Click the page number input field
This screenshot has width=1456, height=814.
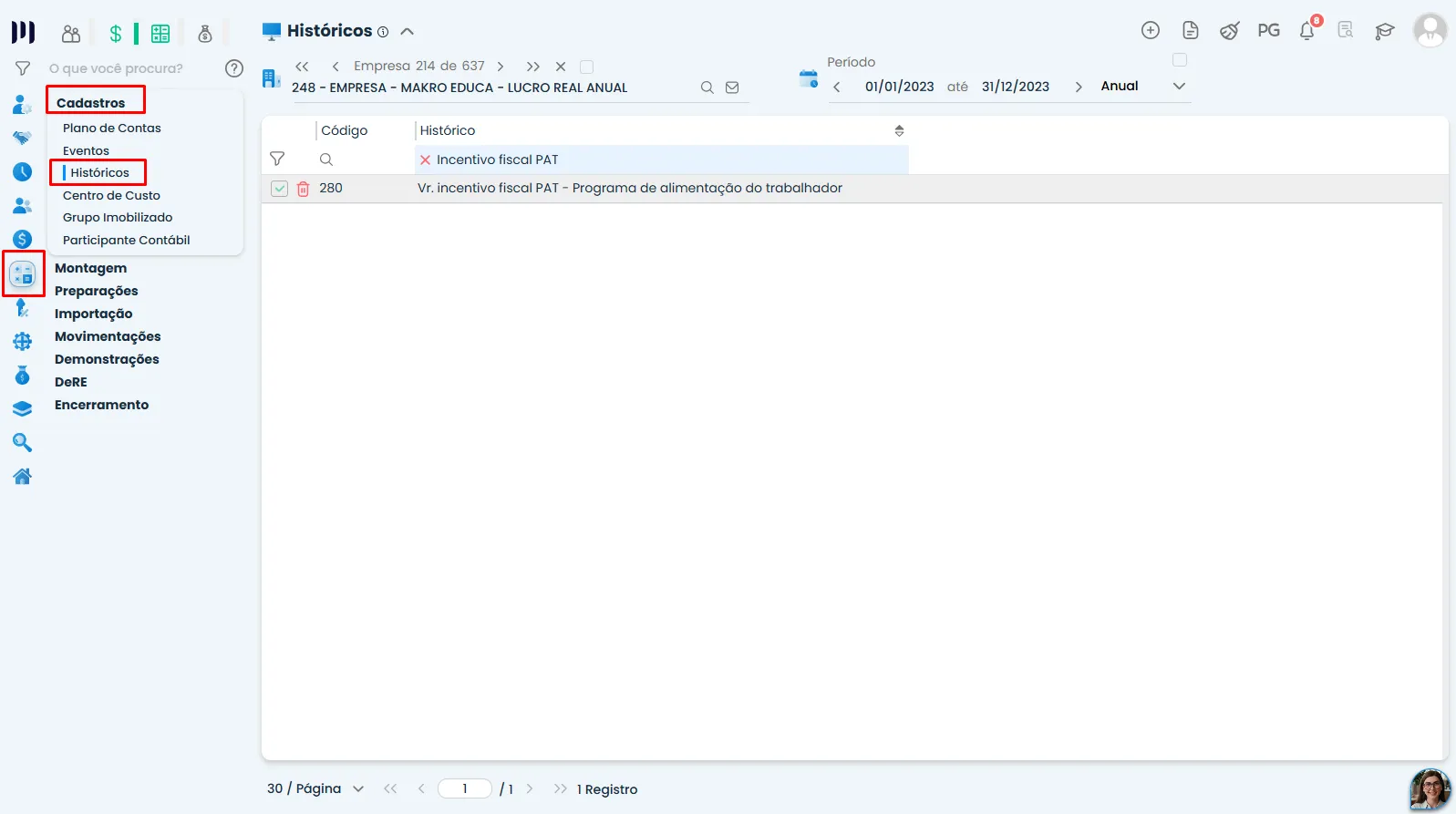click(x=465, y=788)
